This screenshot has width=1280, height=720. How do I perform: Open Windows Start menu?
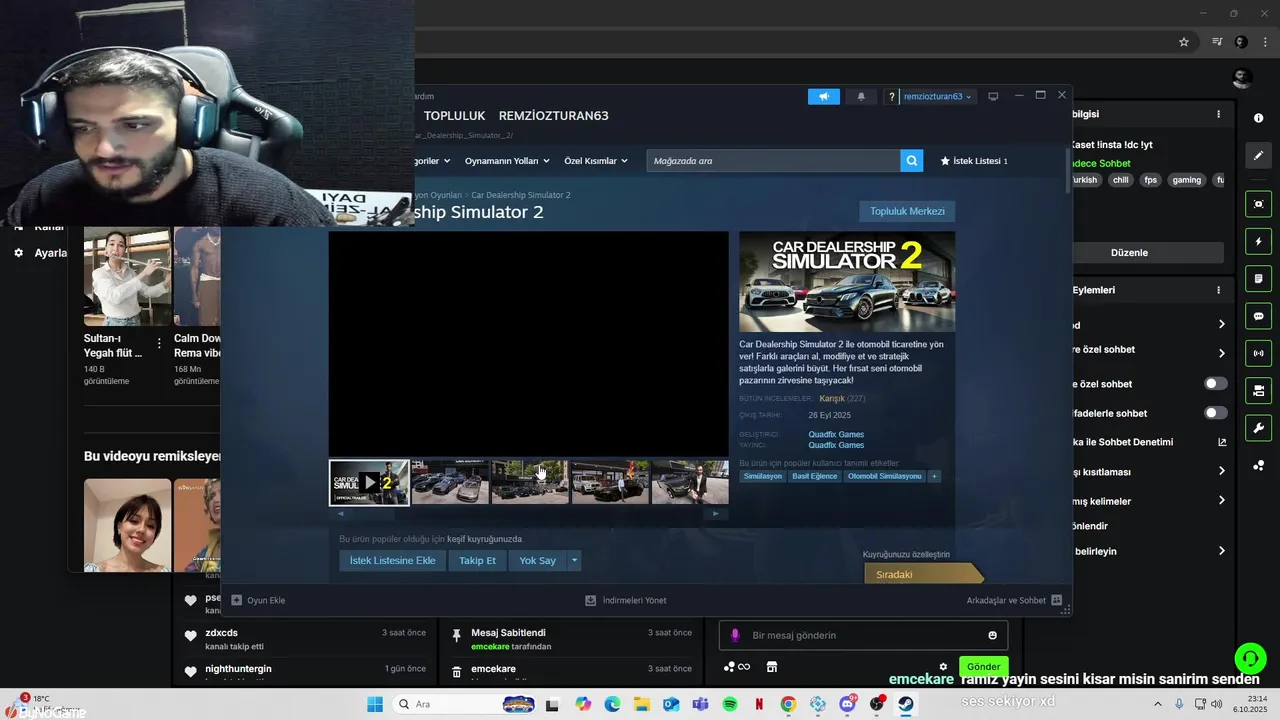pos(375,704)
